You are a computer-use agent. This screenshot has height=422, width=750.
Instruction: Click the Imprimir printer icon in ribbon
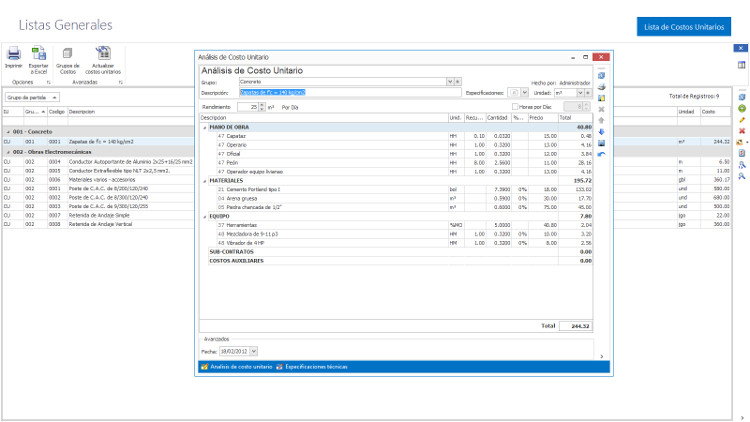pyautogui.click(x=14, y=54)
